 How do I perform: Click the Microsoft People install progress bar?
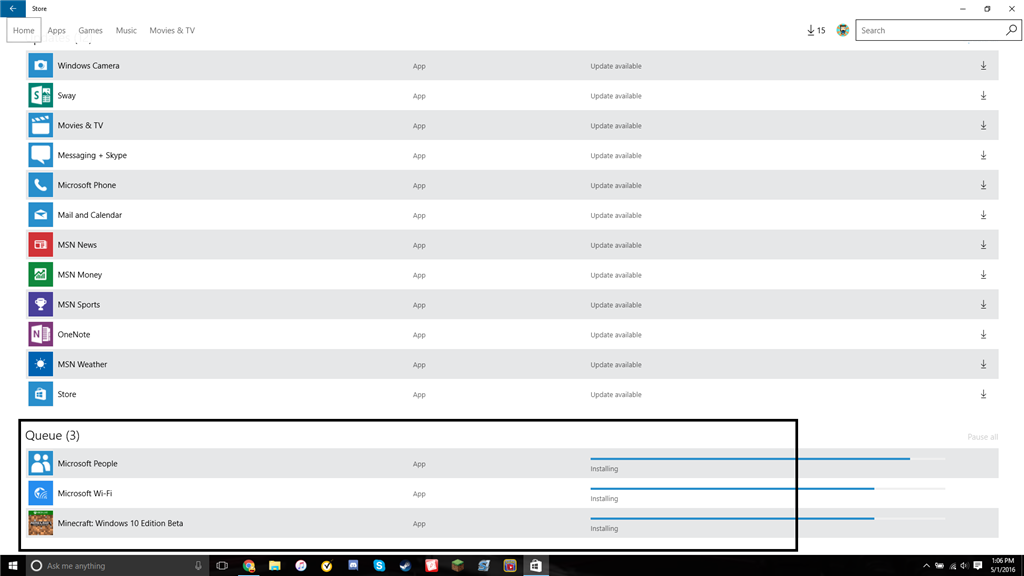(x=767, y=458)
